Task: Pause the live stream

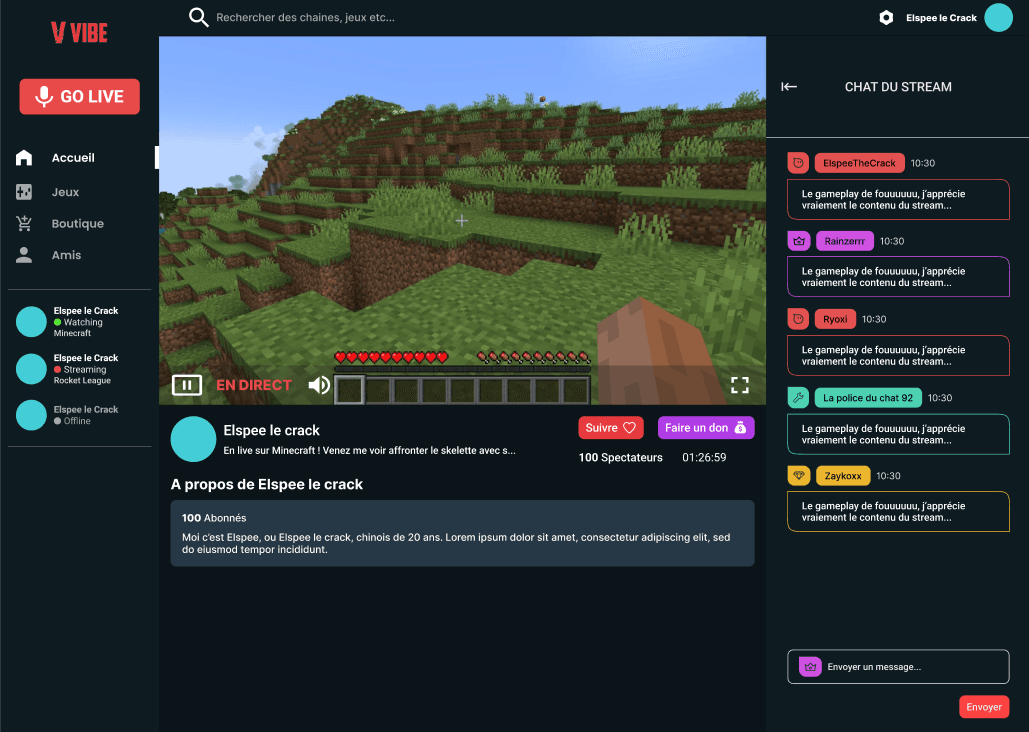Action: (186, 385)
